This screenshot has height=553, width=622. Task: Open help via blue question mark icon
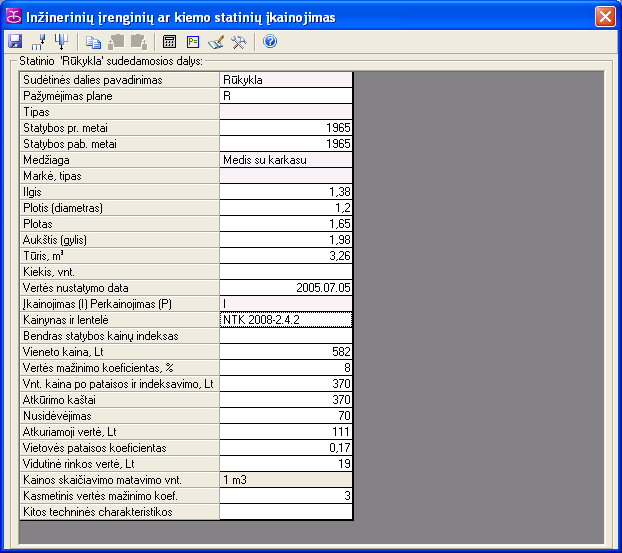[x=270, y=41]
